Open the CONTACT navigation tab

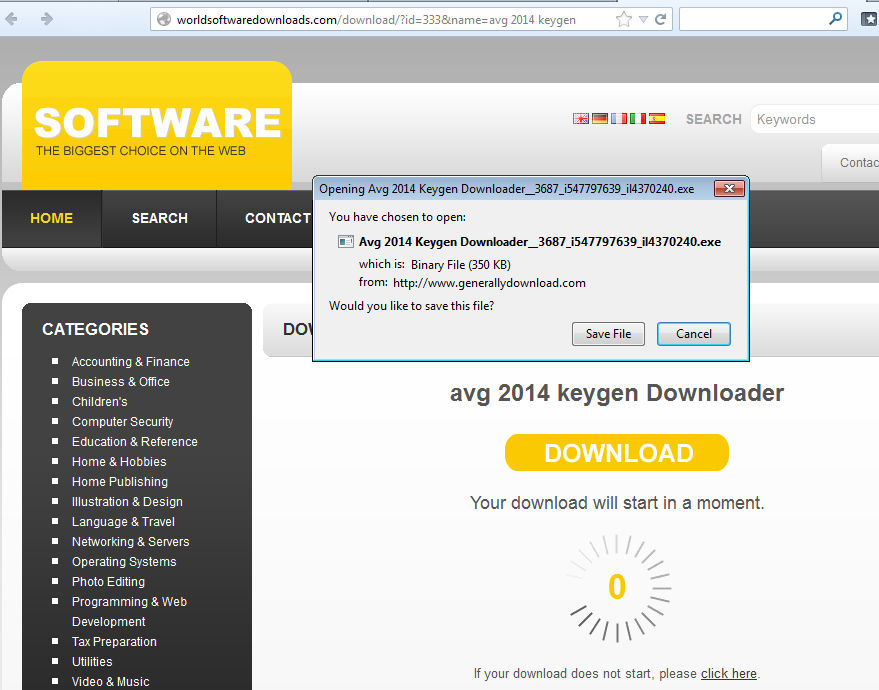pos(277,218)
